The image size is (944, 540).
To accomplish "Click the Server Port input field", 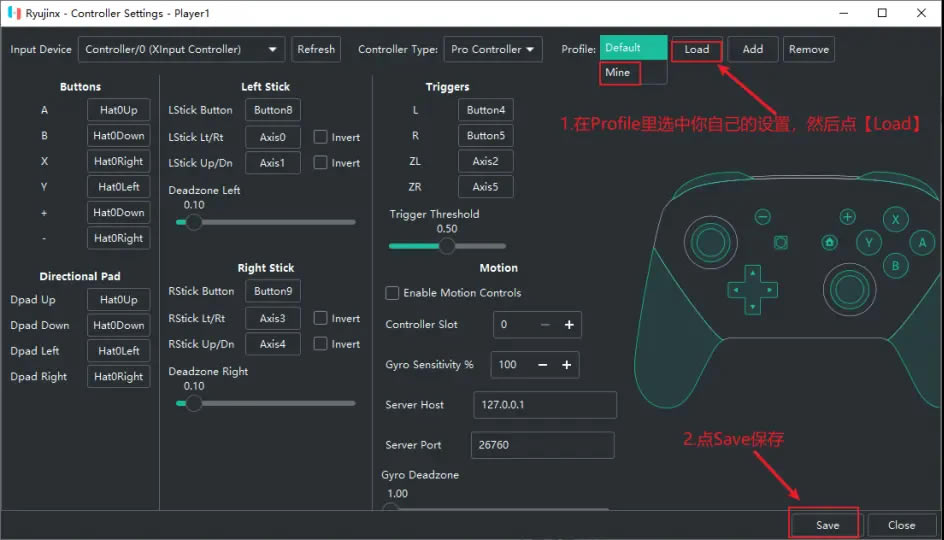I will [x=542, y=445].
